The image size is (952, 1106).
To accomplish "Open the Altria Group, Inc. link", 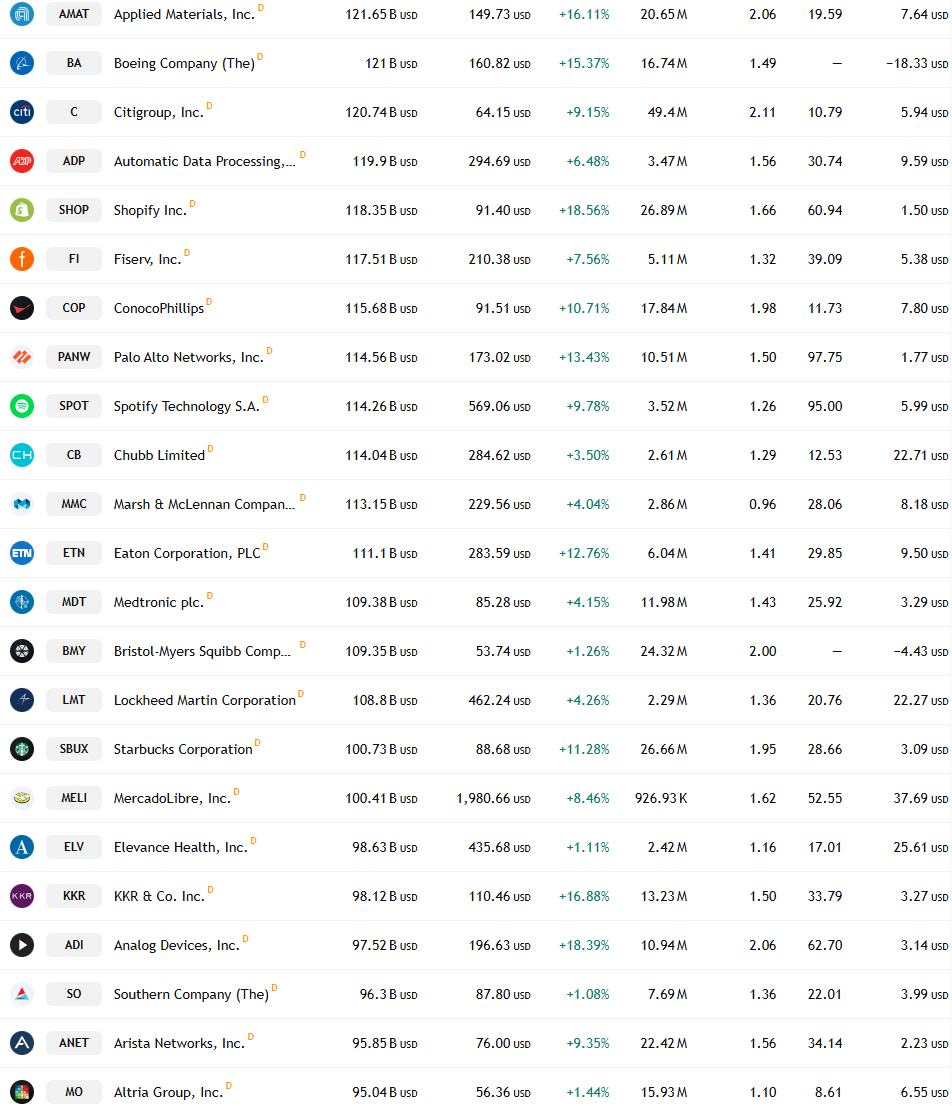I will click(169, 1093).
